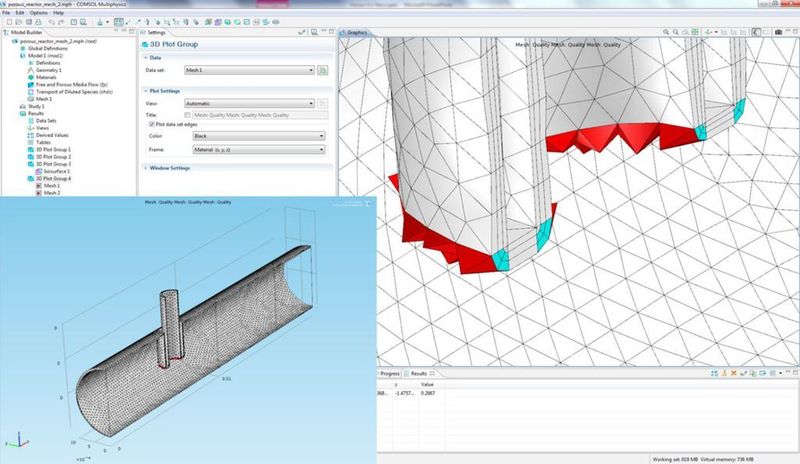The width and height of the screenshot is (800, 464).
Task: Select 3D Plot Group 2 in tree
Action: [x=53, y=156]
